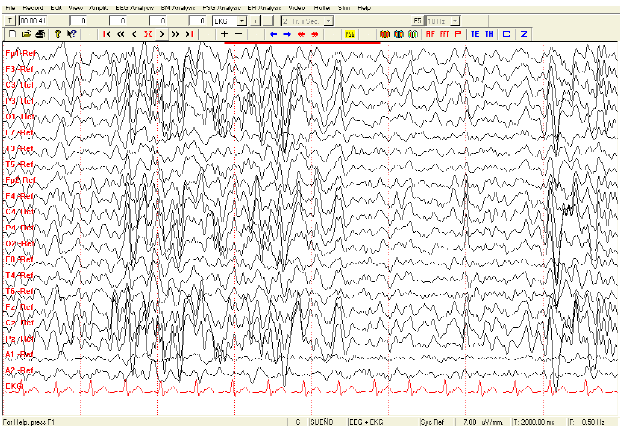Viewport: 623px width, 430px height.
Task: Click the FS button next to the frequency dropdown
Action: [417, 21]
